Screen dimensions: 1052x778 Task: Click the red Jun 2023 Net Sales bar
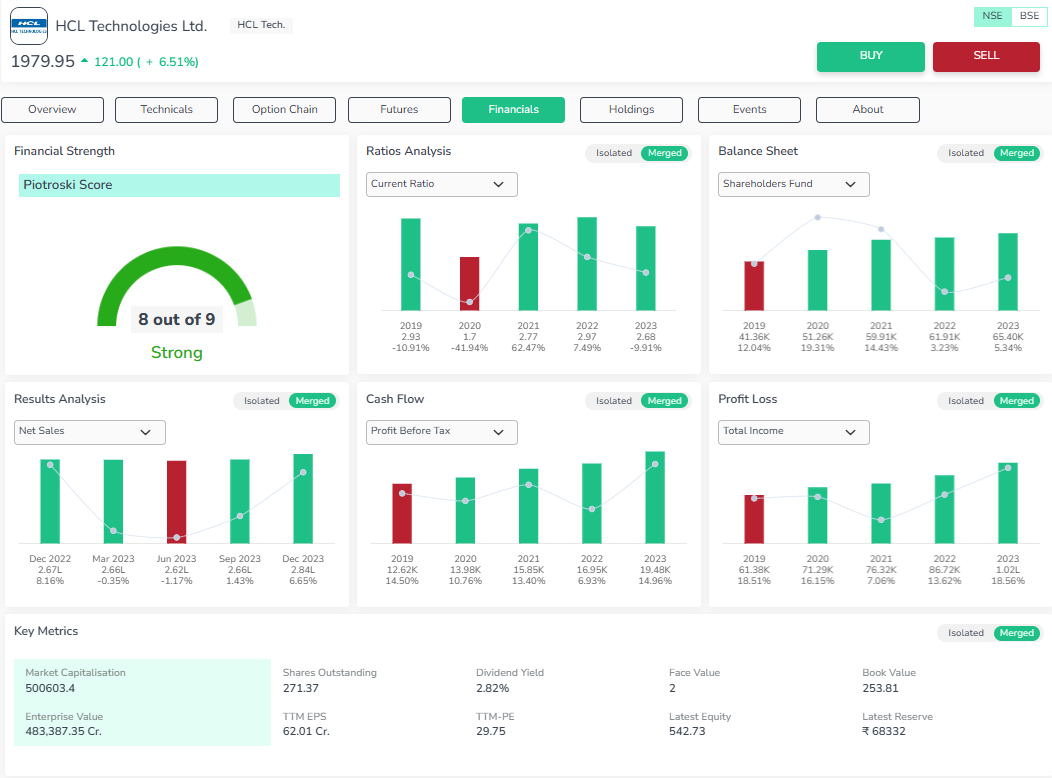pos(176,502)
